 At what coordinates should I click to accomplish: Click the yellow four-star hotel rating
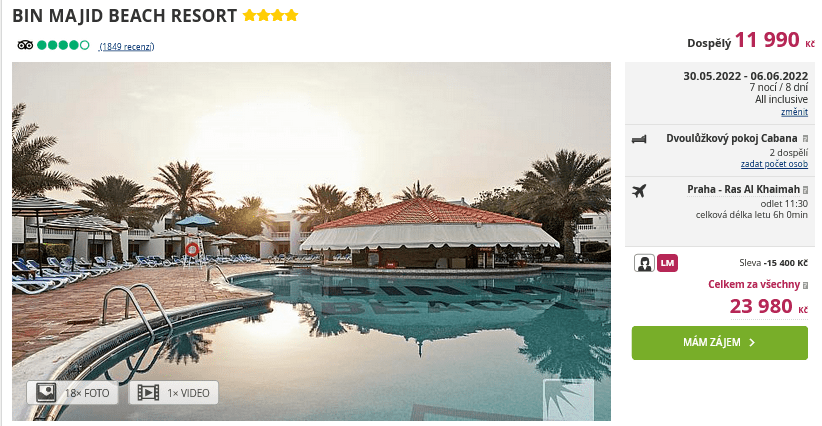pos(271,15)
